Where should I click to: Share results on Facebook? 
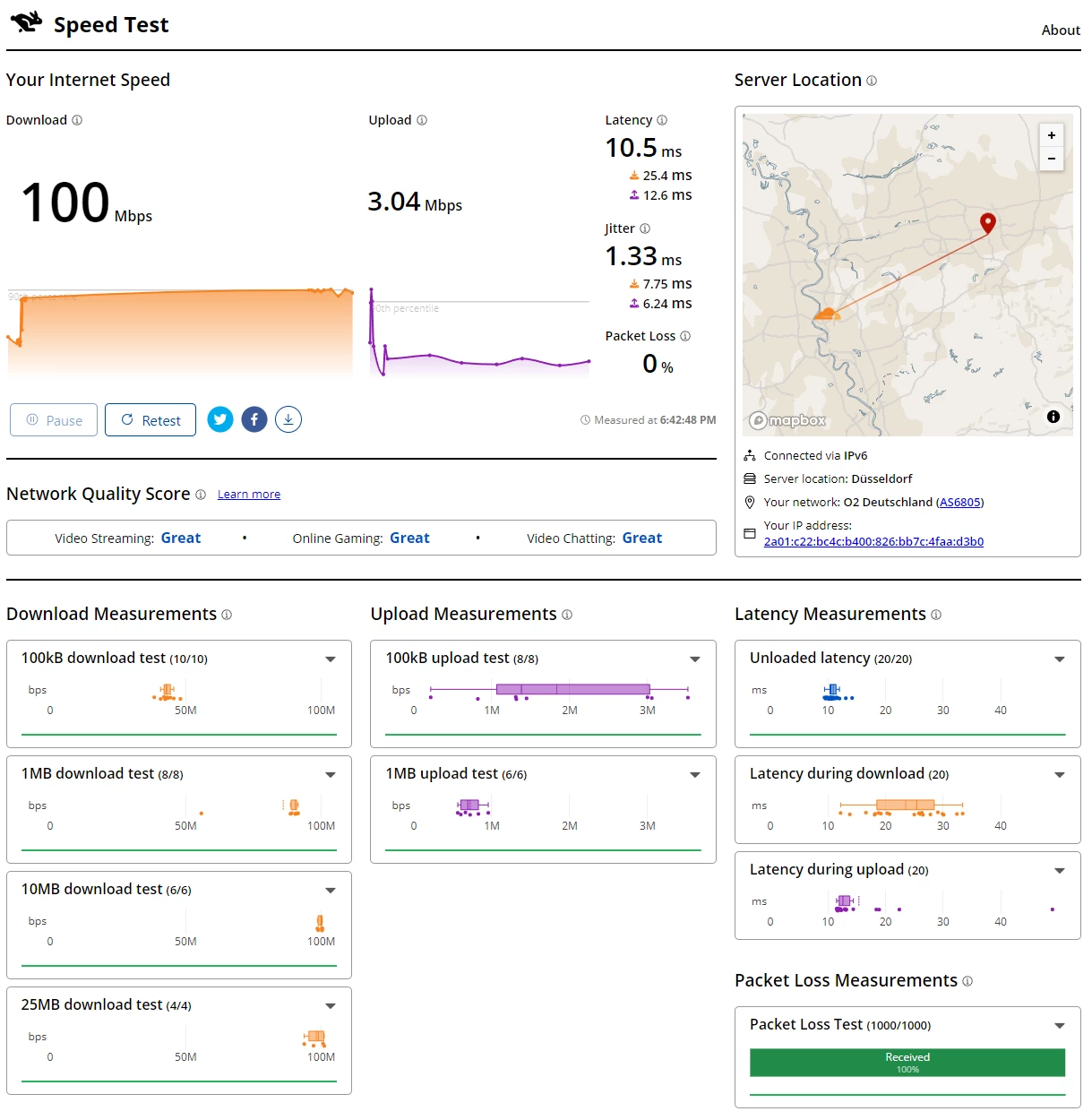coord(254,419)
